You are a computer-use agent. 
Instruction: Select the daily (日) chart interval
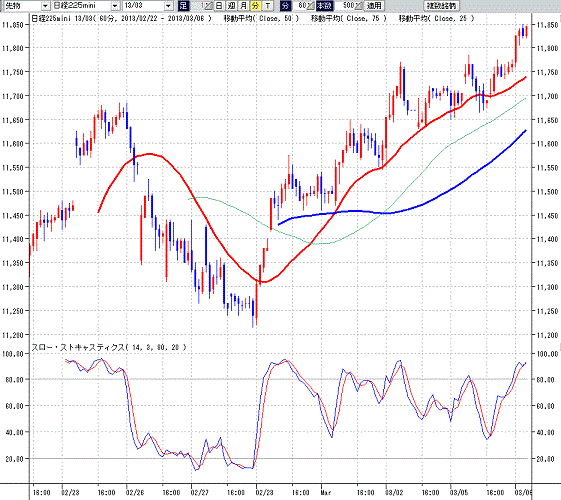pyautogui.click(x=219, y=6)
